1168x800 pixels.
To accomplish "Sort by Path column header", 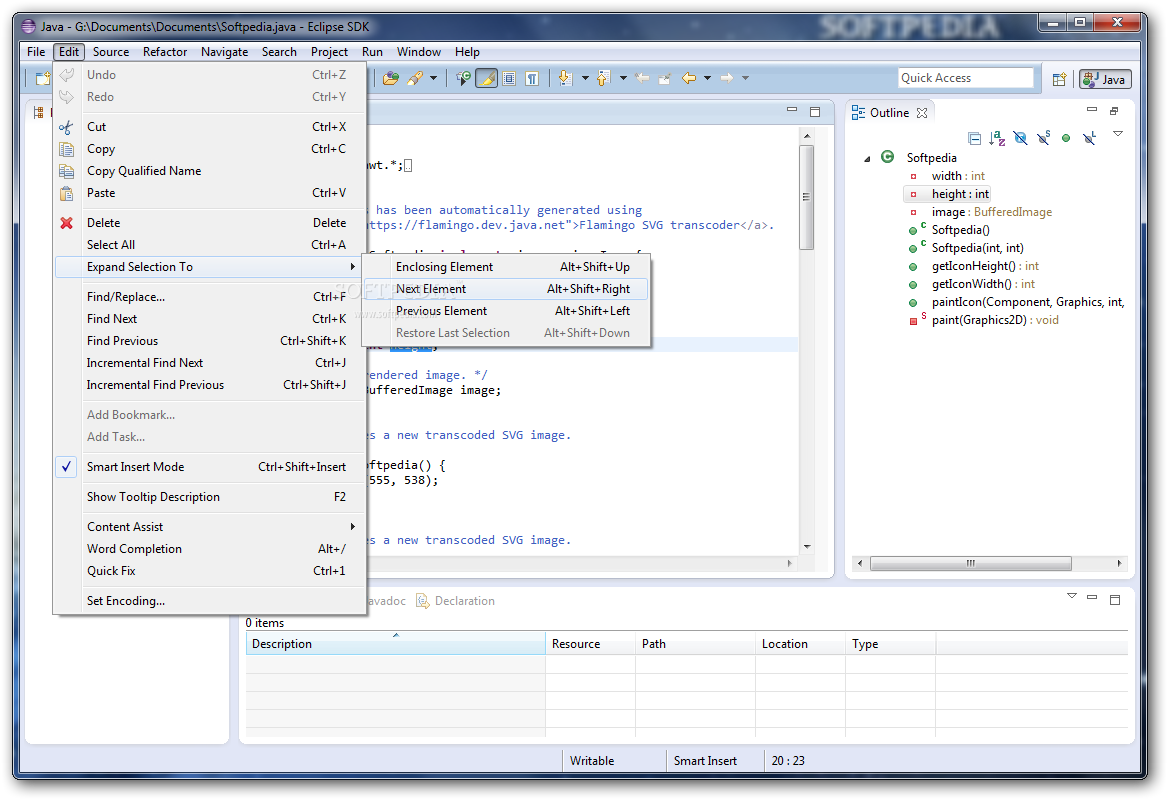I will coord(696,644).
